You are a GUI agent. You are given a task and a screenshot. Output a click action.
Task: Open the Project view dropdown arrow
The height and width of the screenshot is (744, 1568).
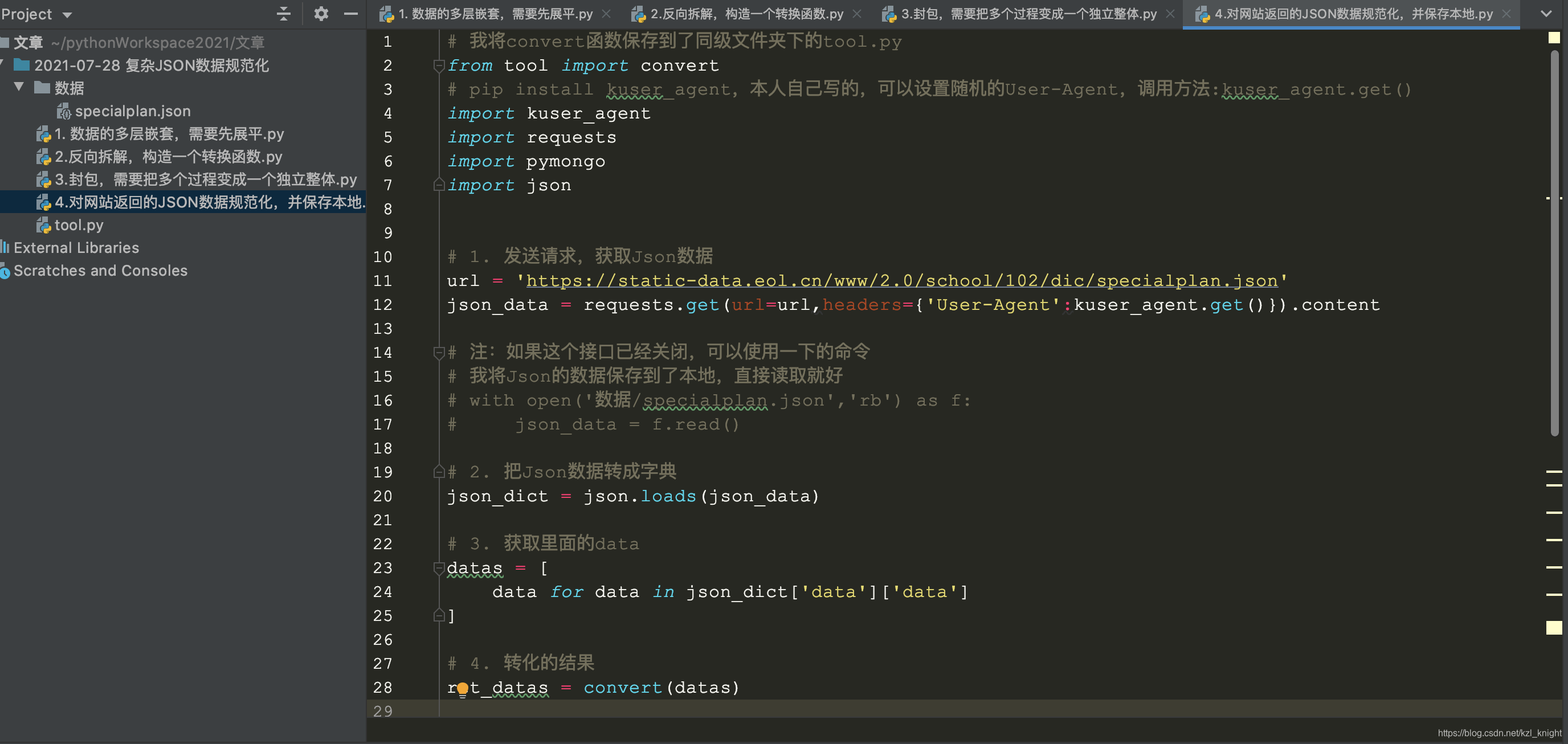point(67,15)
